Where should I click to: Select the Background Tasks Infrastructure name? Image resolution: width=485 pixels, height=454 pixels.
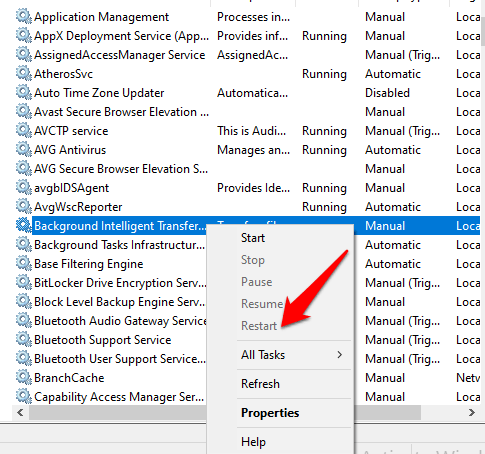pos(119,245)
